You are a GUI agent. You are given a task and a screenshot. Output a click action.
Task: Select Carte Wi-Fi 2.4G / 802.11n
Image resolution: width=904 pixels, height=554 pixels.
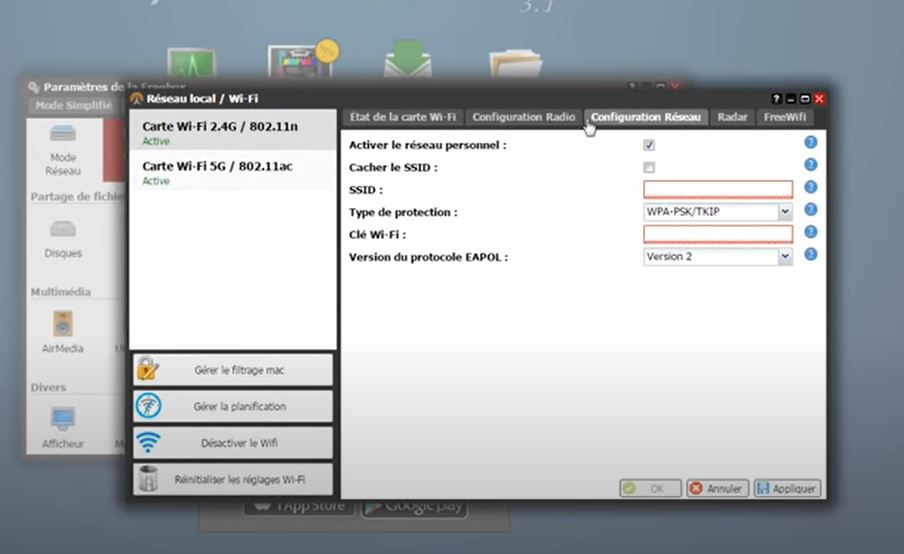[233, 132]
